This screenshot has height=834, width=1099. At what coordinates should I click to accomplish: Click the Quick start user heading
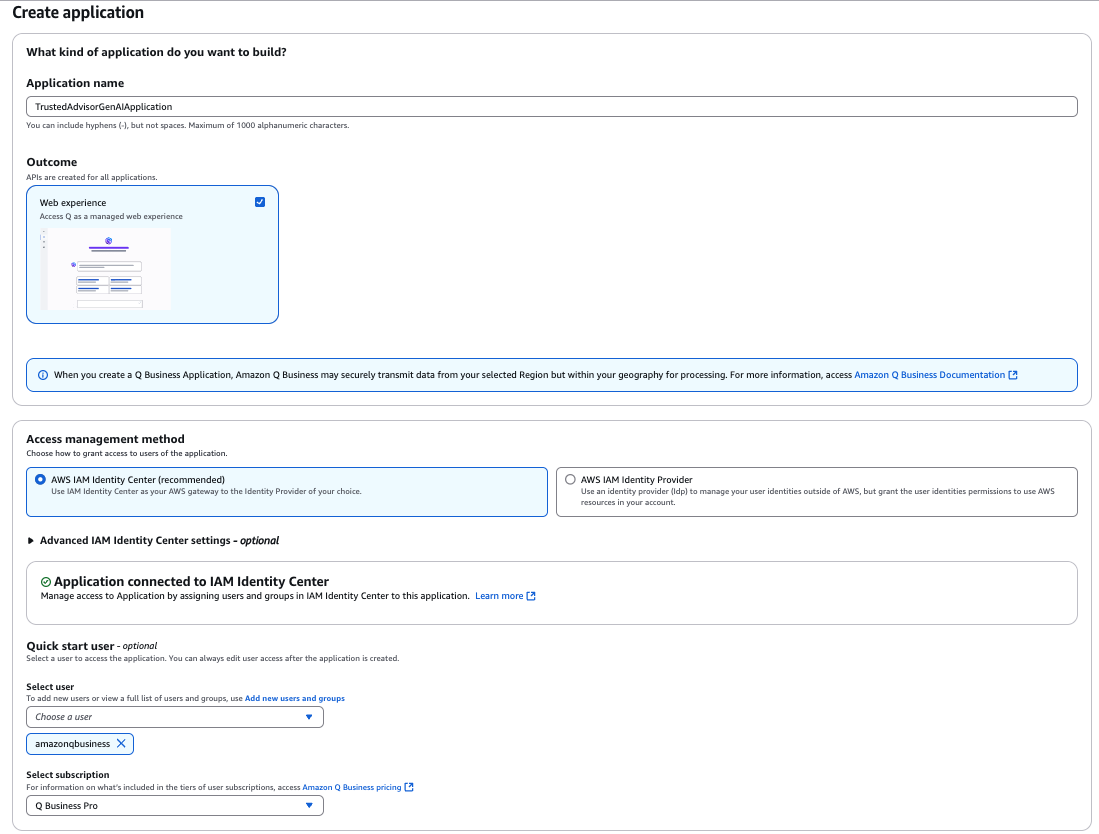coord(70,646)
